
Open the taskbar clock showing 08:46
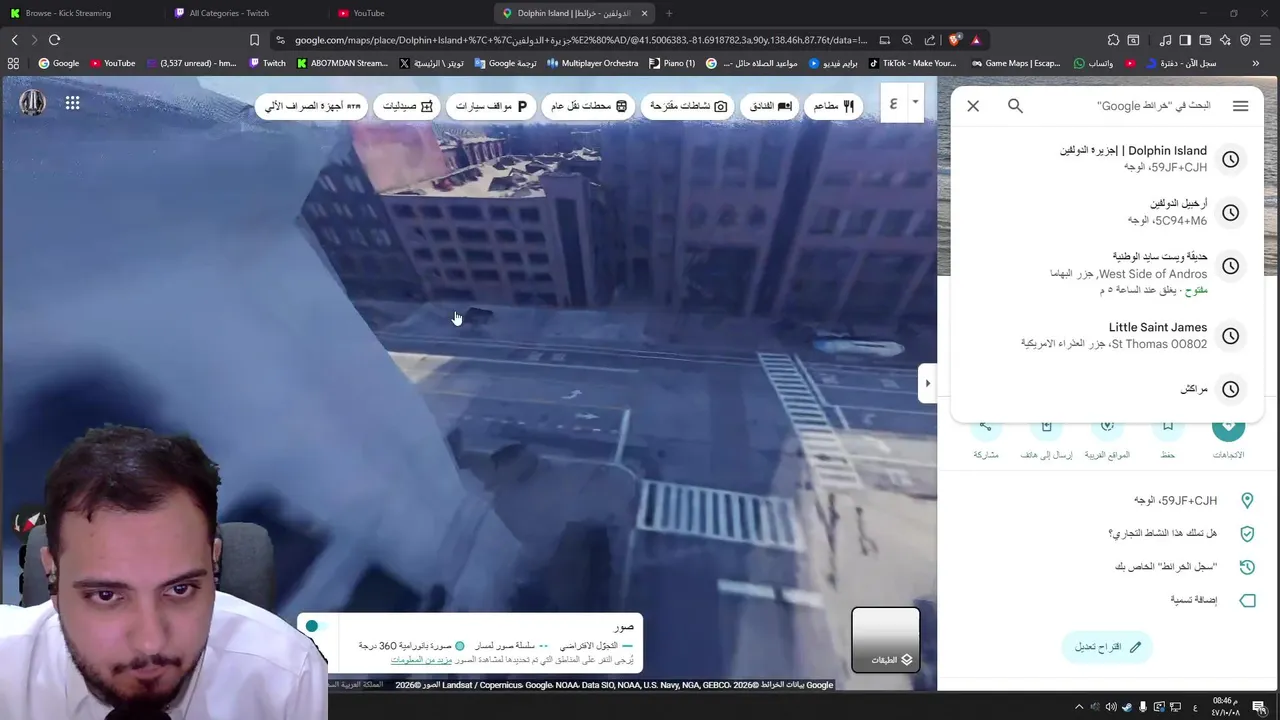tap(1224, 707)
